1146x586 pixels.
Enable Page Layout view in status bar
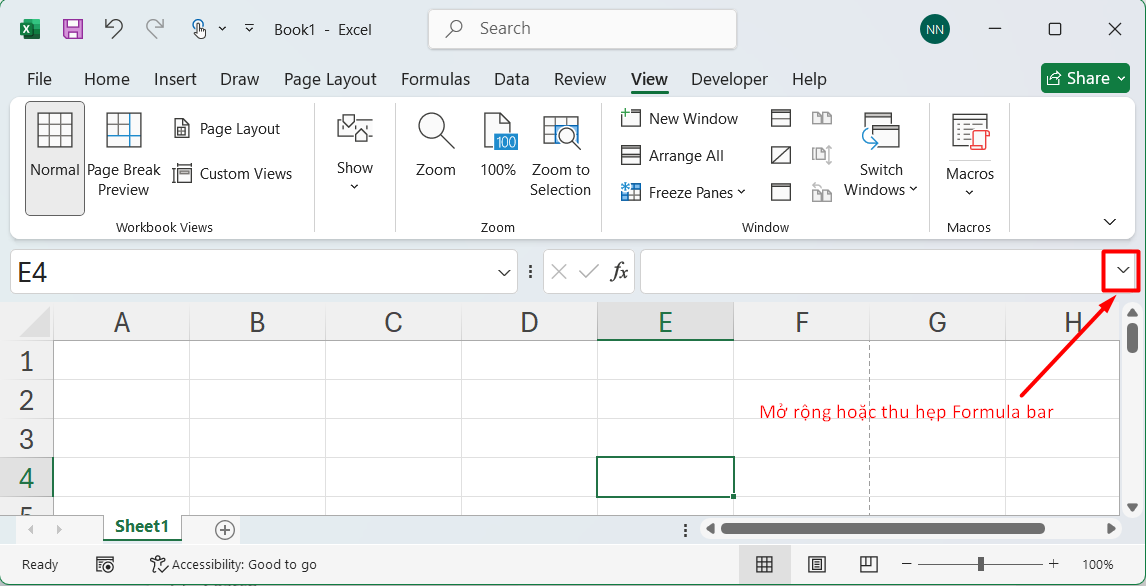pos(816,564)
